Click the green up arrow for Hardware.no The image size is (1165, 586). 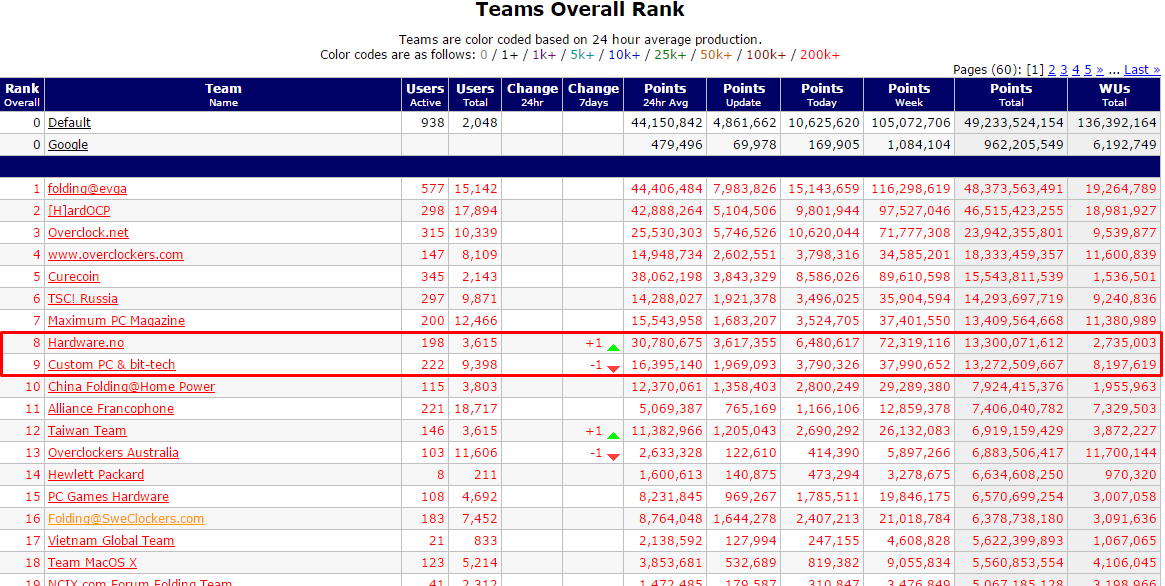tap(613, 347)
